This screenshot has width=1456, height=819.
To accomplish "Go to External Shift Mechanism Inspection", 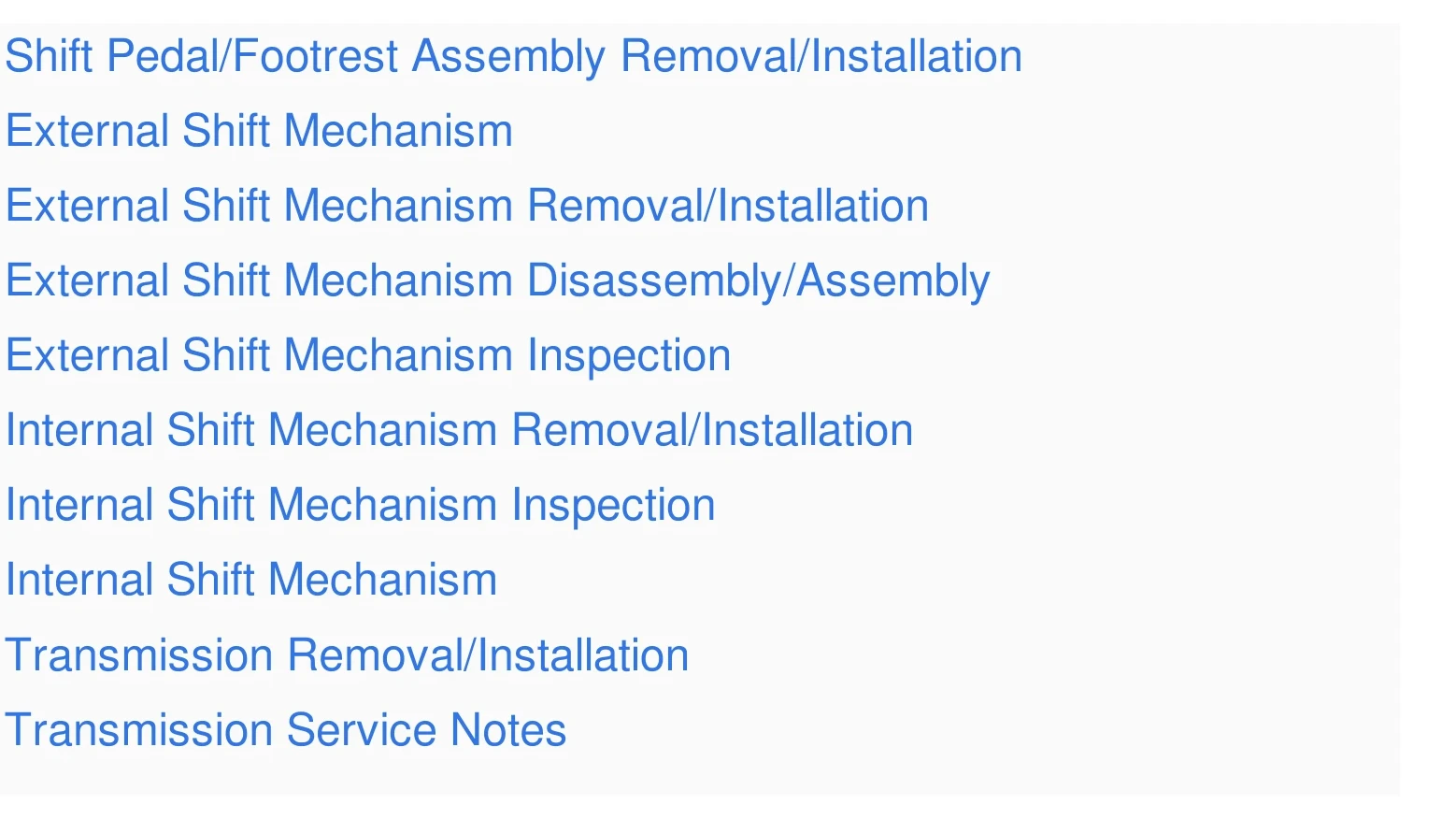I will pos(368,356).
